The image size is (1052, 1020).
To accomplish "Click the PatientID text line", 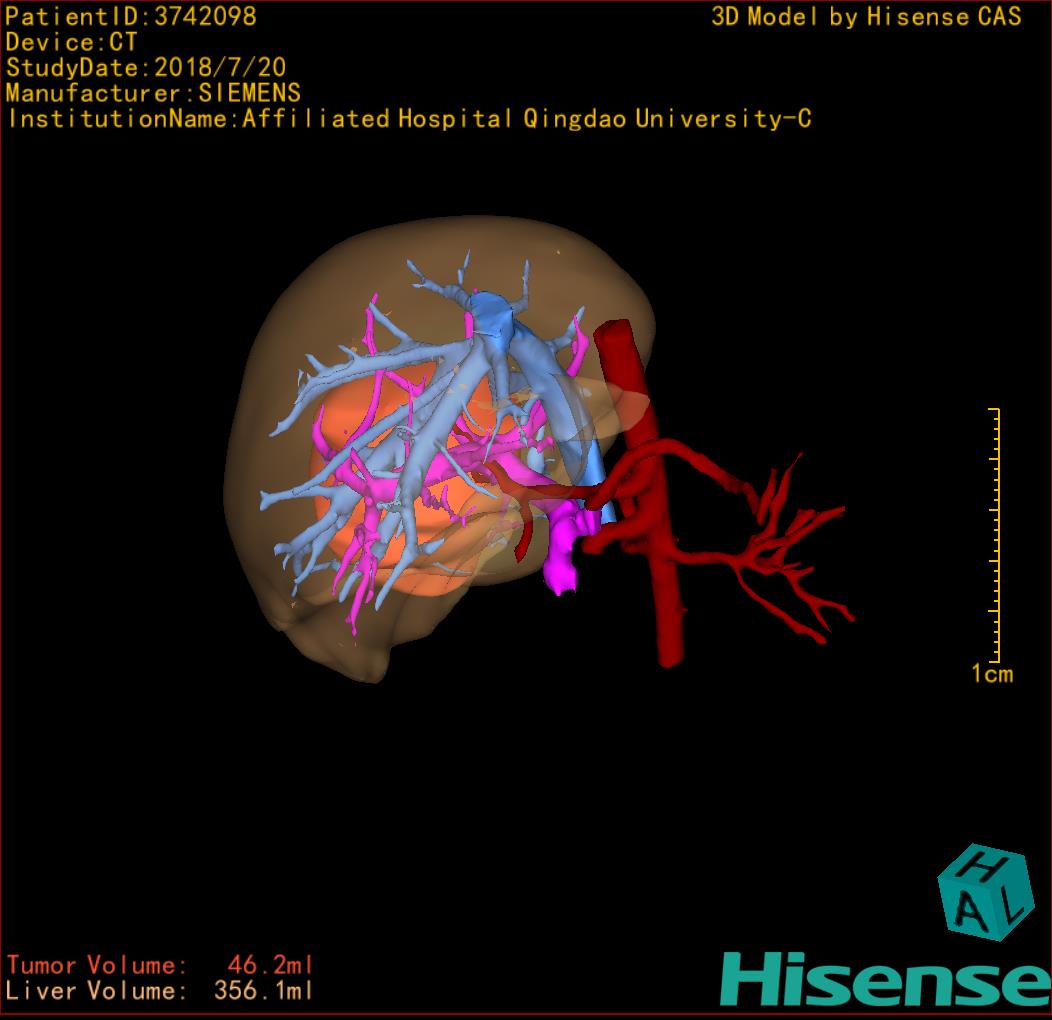I will (x=131, y=16).
